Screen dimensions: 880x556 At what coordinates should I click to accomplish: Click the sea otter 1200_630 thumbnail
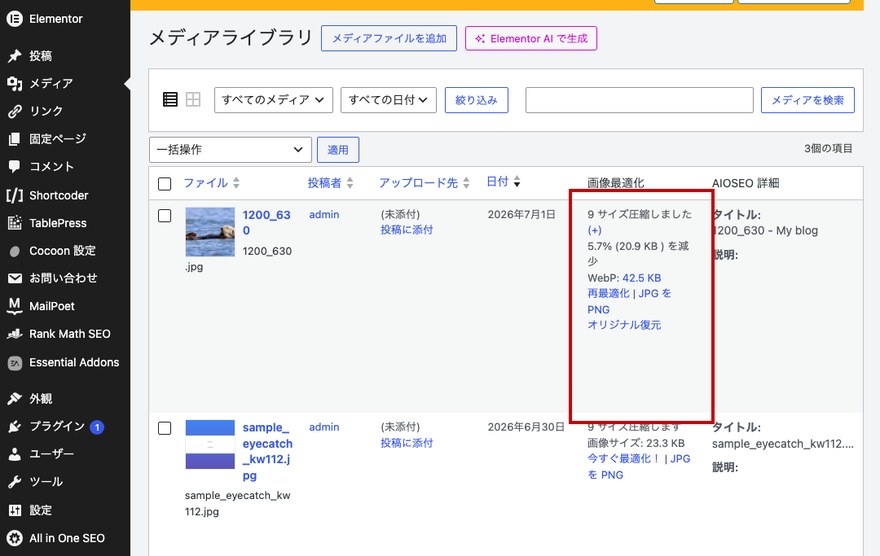[x=210, y=232]
